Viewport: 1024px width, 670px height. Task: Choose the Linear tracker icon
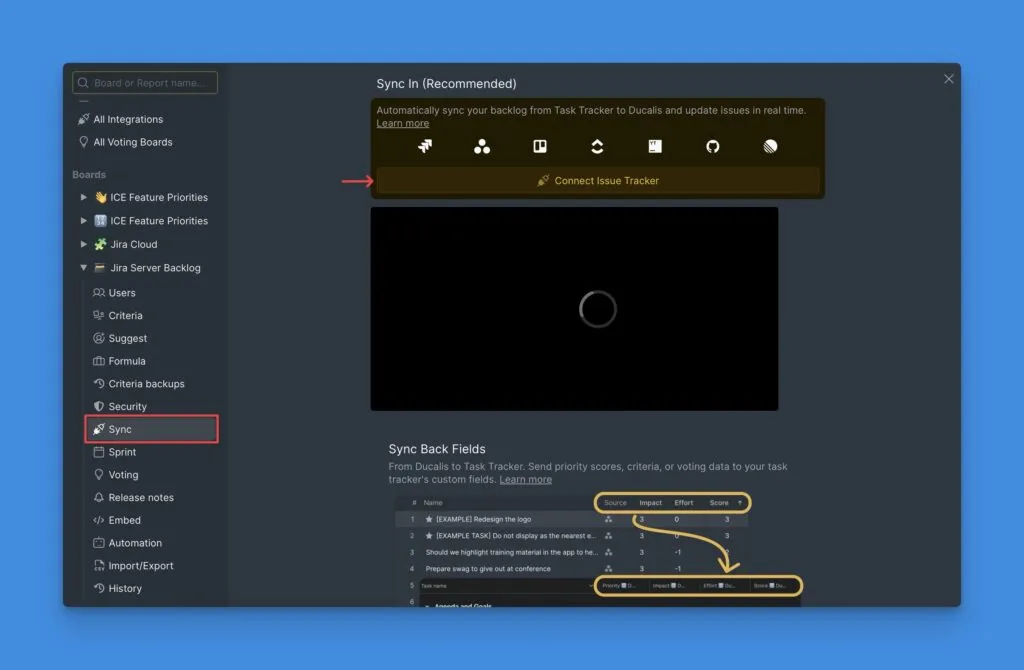pyautogui.click(x=768, y=146)
